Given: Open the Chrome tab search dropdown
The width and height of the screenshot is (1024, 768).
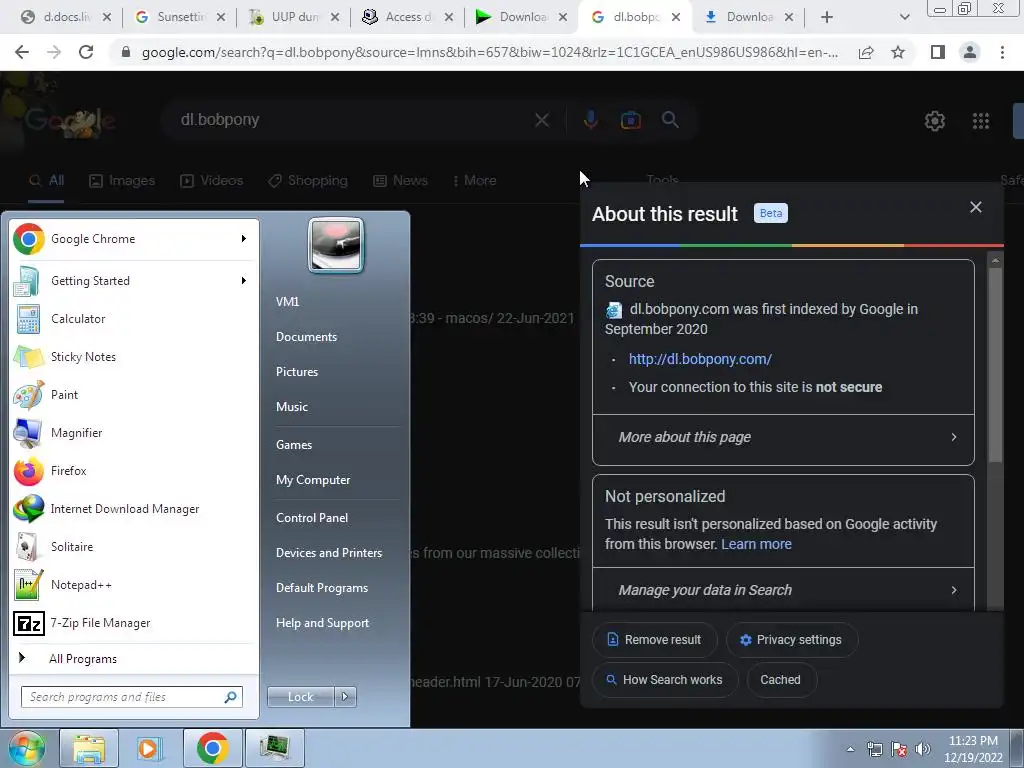Looking at the screenshot, I should click(904, 17).
